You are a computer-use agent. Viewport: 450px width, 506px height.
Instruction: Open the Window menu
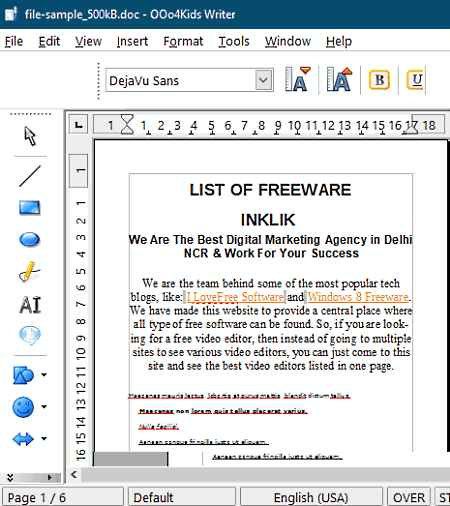tap(288, 41)
